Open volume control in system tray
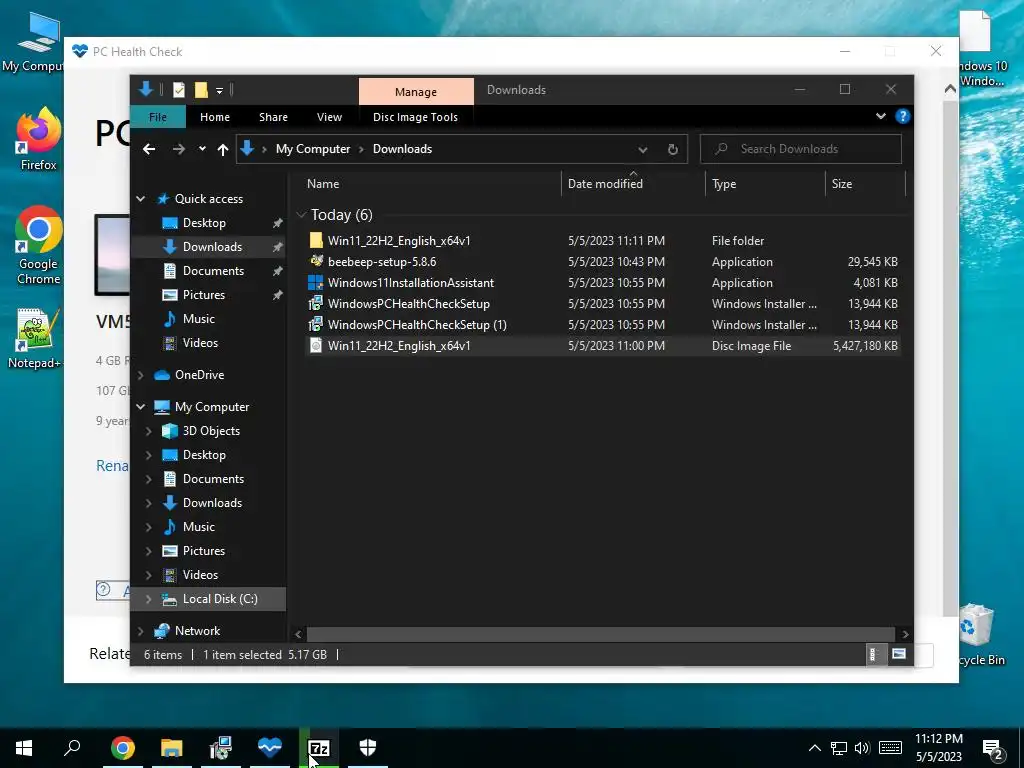 point(862,748)
